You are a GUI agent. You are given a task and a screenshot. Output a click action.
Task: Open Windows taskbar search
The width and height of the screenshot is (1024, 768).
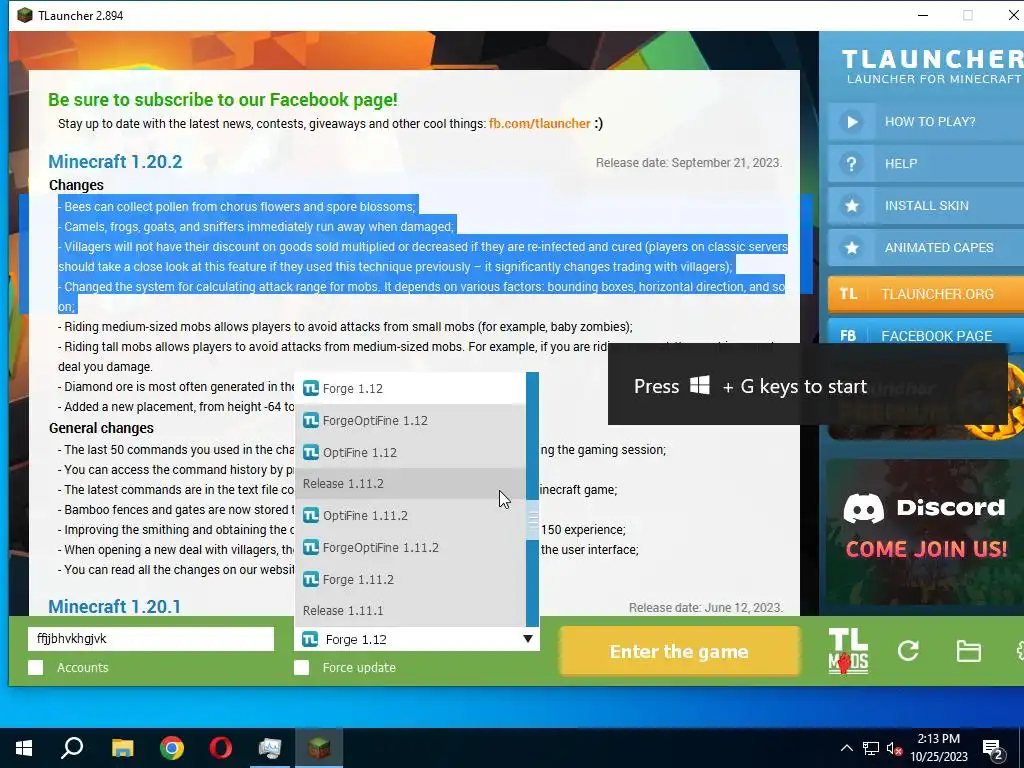72,748
